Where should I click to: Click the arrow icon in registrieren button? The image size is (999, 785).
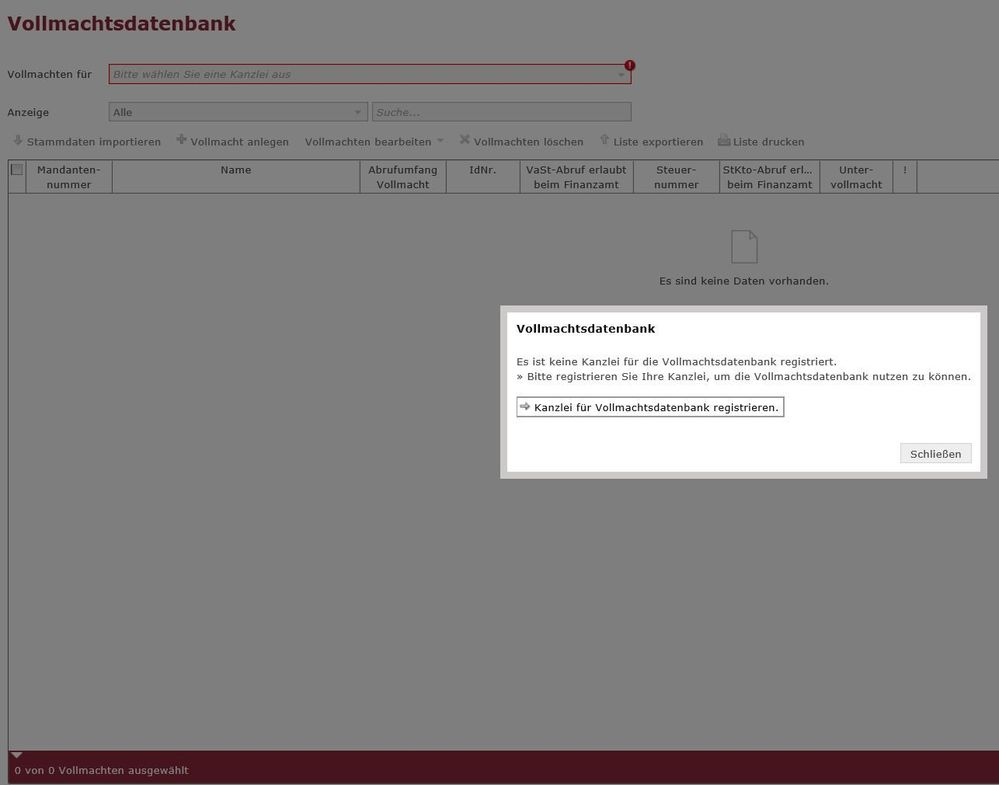pos(525,406)
